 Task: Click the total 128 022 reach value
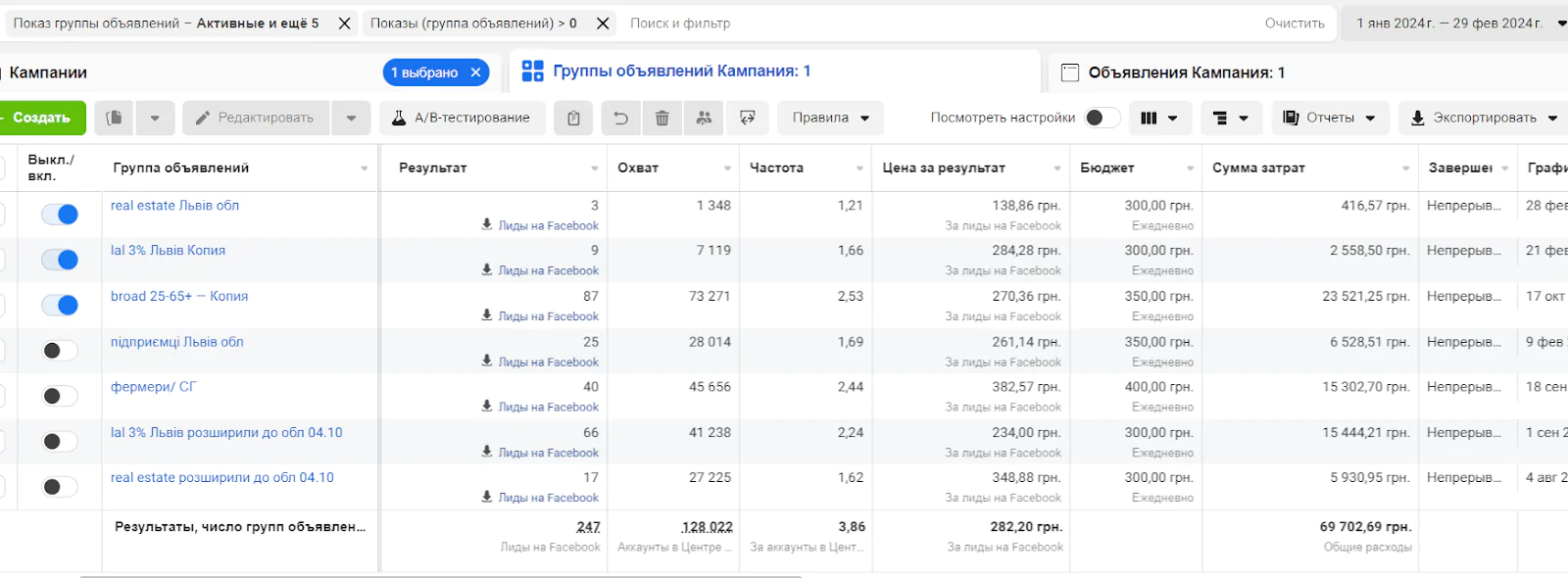[x=707, y=527]
